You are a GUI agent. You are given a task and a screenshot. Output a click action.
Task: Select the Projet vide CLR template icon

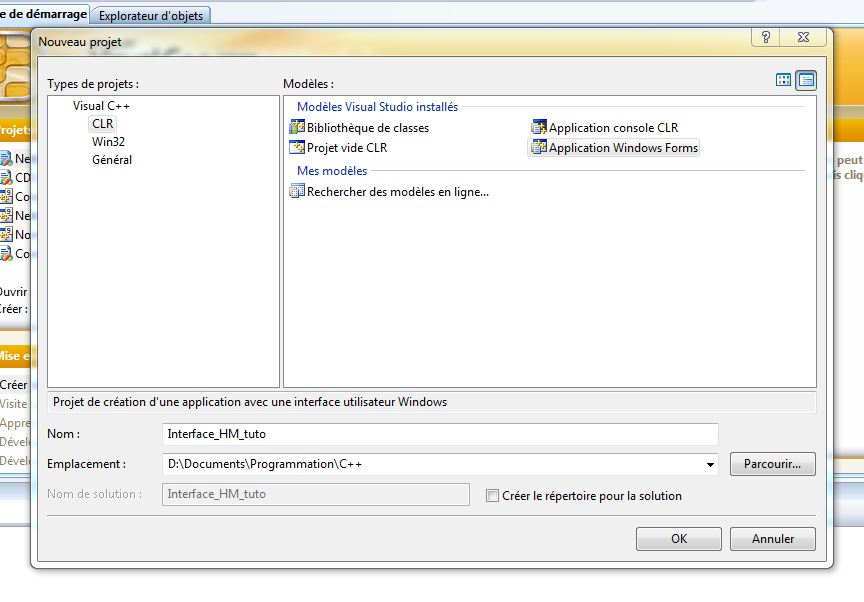coord(296,148)
